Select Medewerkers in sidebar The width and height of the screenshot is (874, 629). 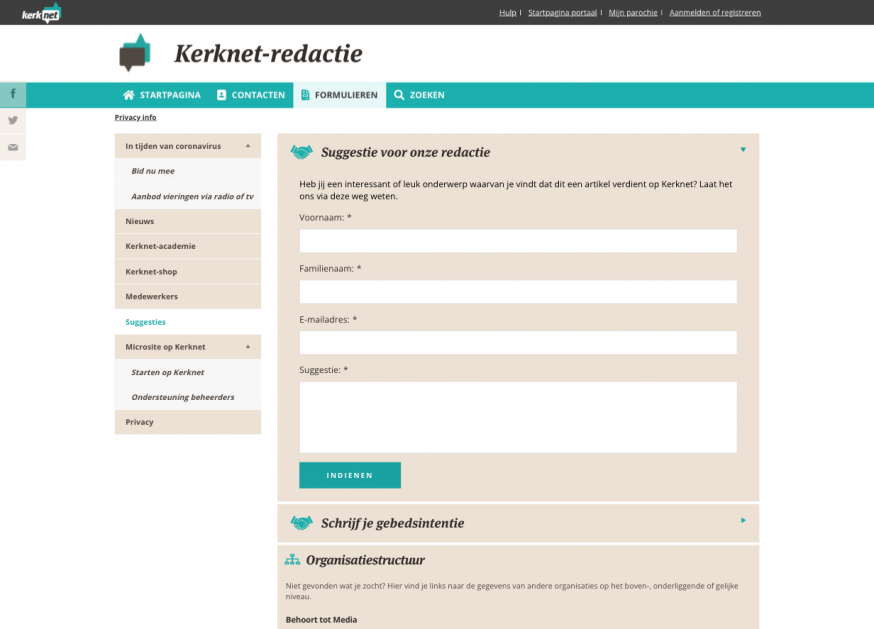pyautogui.click(x=188, y=297)
